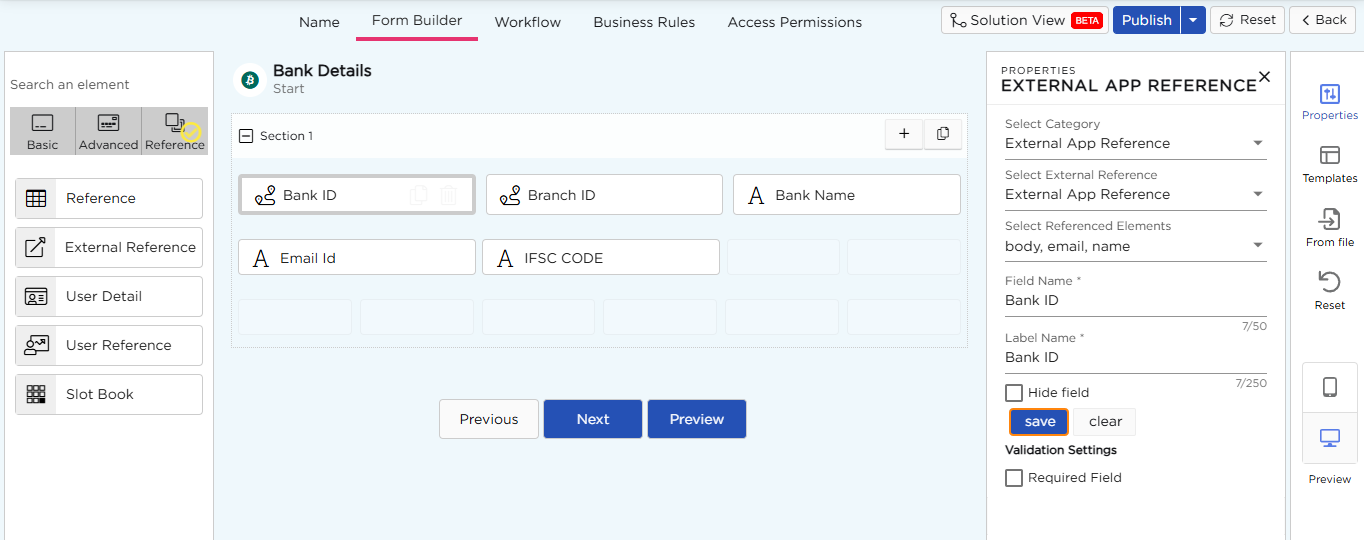Open the Reference elements category

(175, 131)
